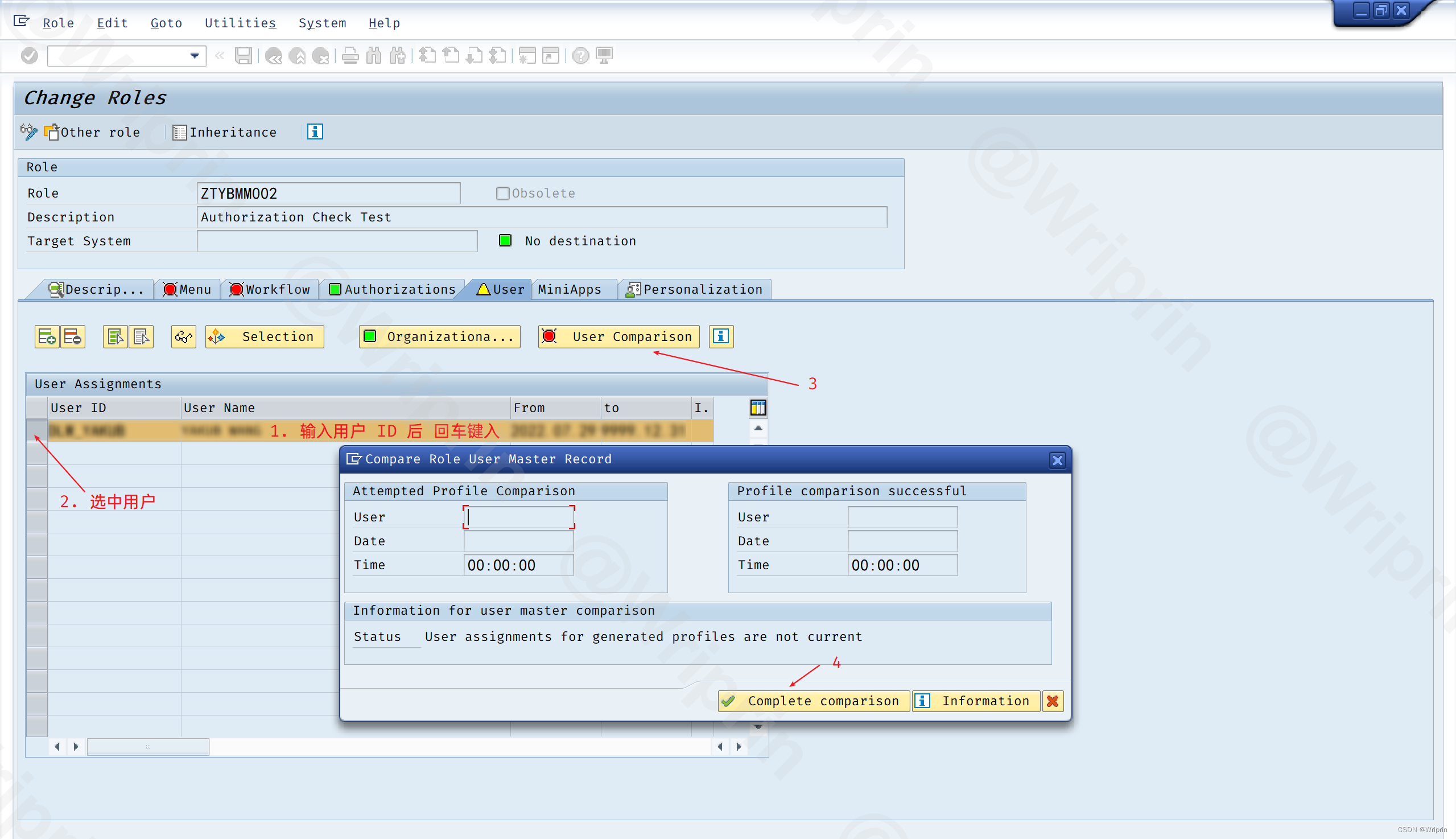The width and height of the screenshot is (1456, 839).
Task: Toggle the Obsolete checkbox
Action: pos(502,193)
